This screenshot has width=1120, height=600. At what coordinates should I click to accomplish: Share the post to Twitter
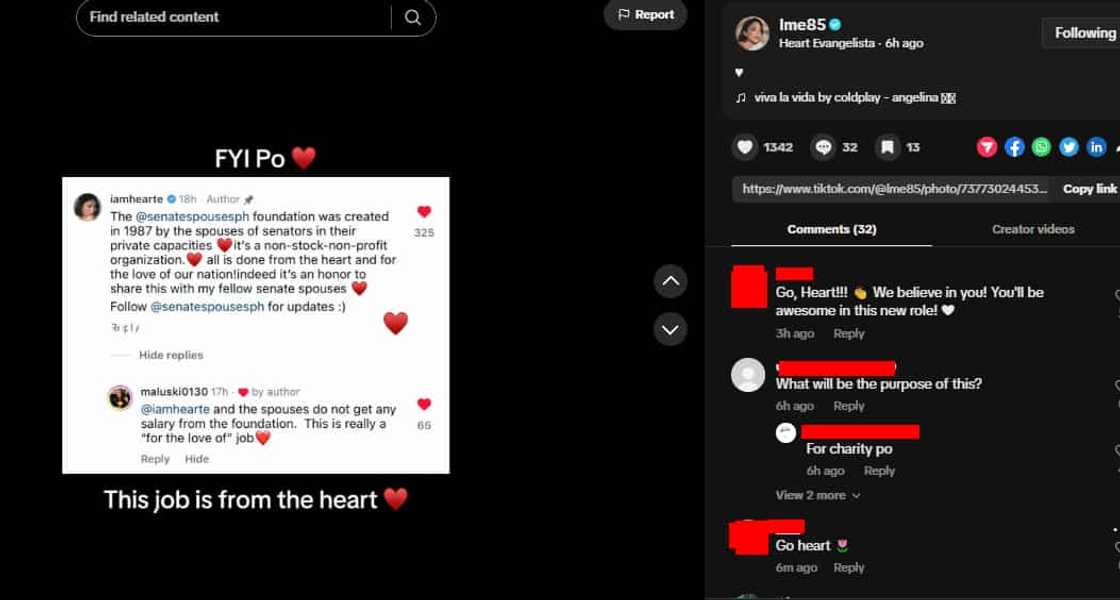[x=1068, y=147]
